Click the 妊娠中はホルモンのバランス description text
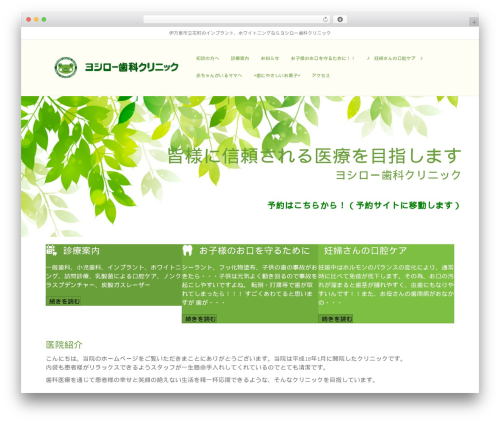This screenshot has height=423, width=500. [x=386, y=285]
